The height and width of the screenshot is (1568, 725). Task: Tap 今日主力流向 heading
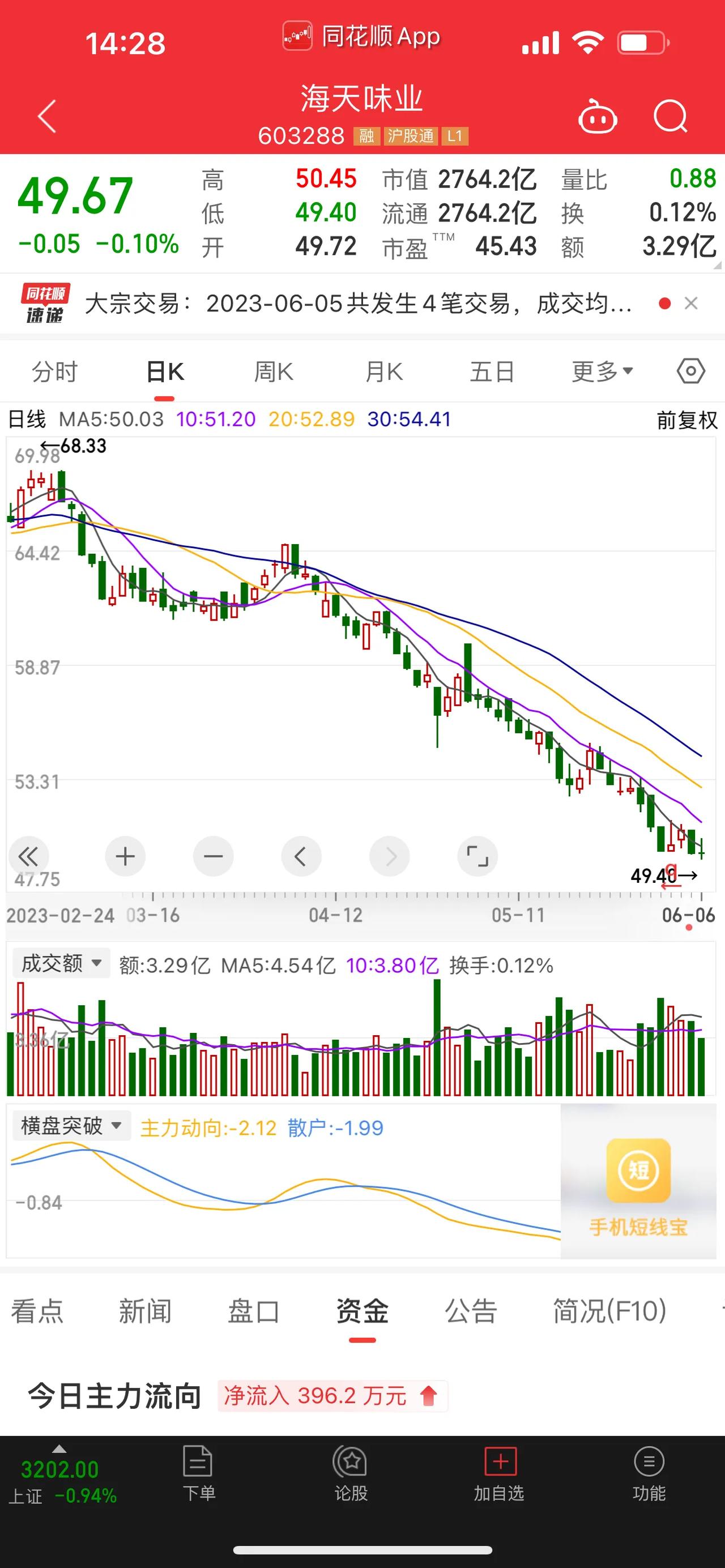tap(114, 1396)
